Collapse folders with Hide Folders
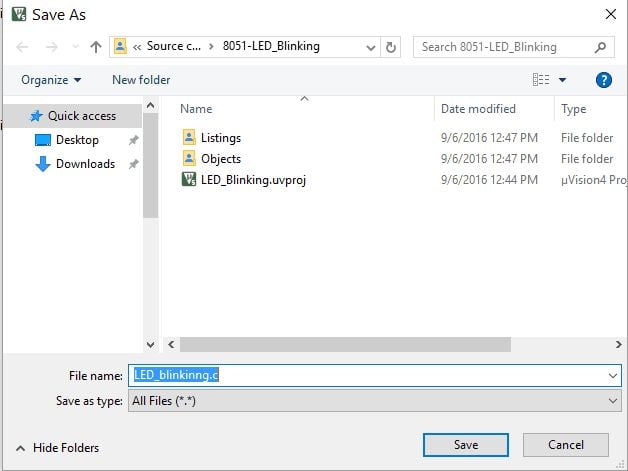Screen dimensions: 628x471 tap(58, 448)
